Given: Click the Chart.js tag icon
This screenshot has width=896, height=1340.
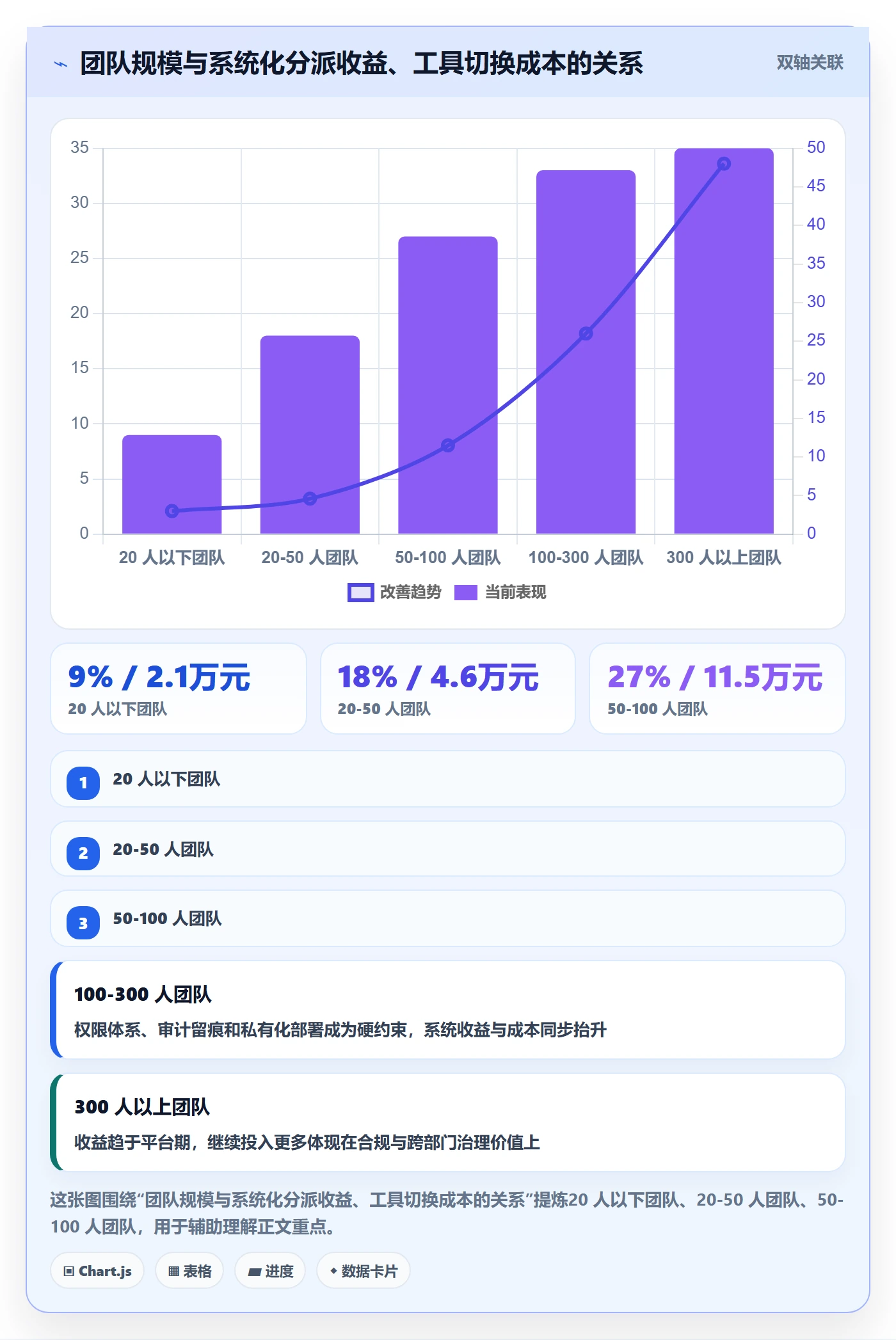Looking at the screenshot, I should pyautogui.click(x=68, y=1272).
